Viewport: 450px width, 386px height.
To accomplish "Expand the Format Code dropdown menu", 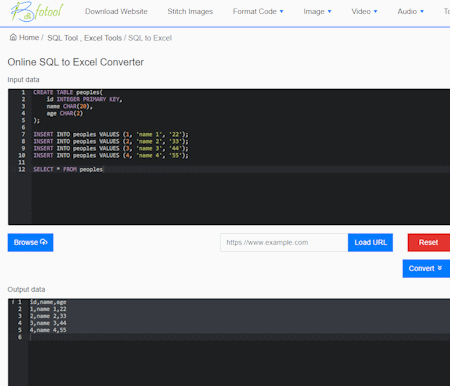I will pos(258,11).
